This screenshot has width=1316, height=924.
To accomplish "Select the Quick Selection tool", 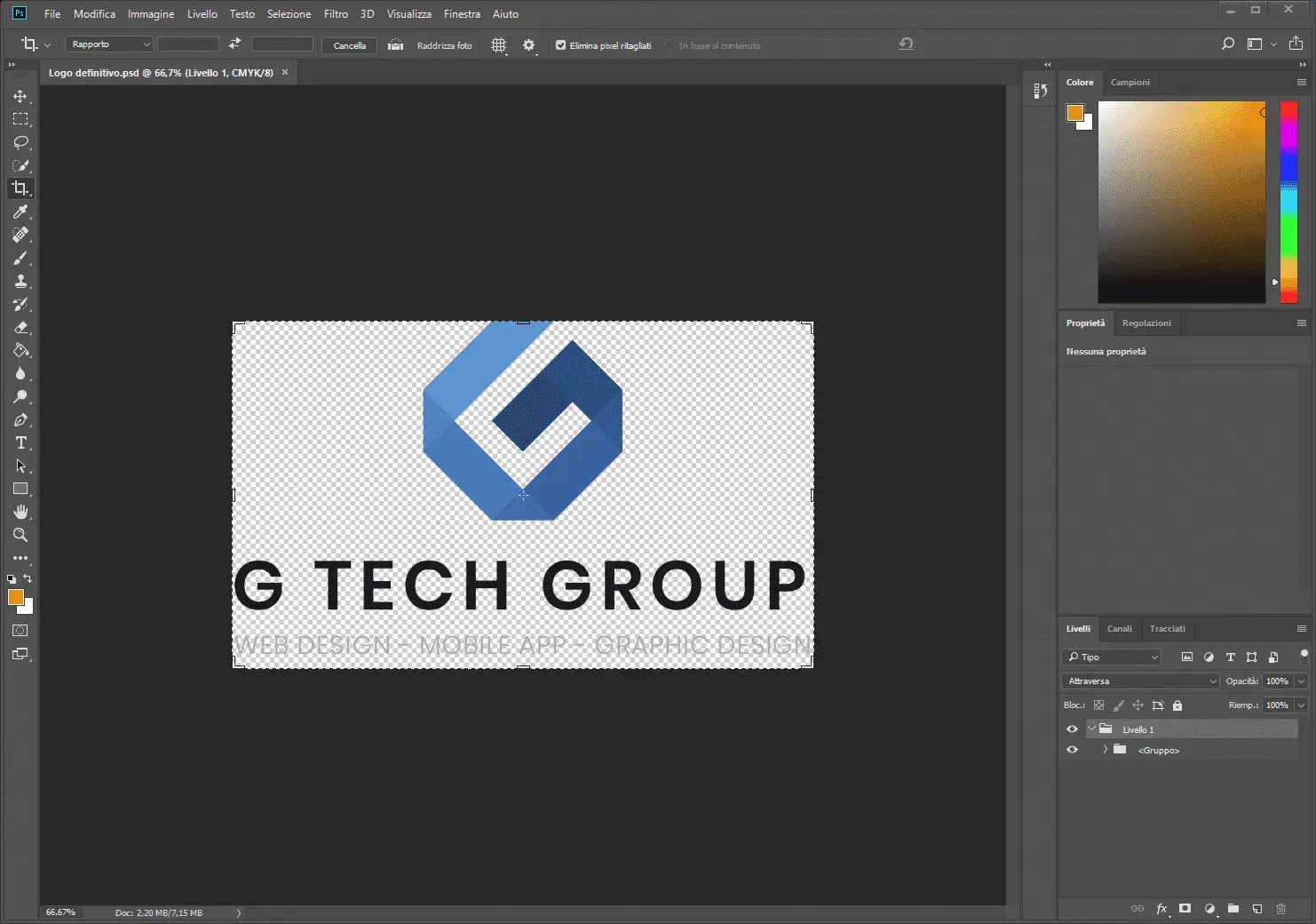I will [20, 165].
